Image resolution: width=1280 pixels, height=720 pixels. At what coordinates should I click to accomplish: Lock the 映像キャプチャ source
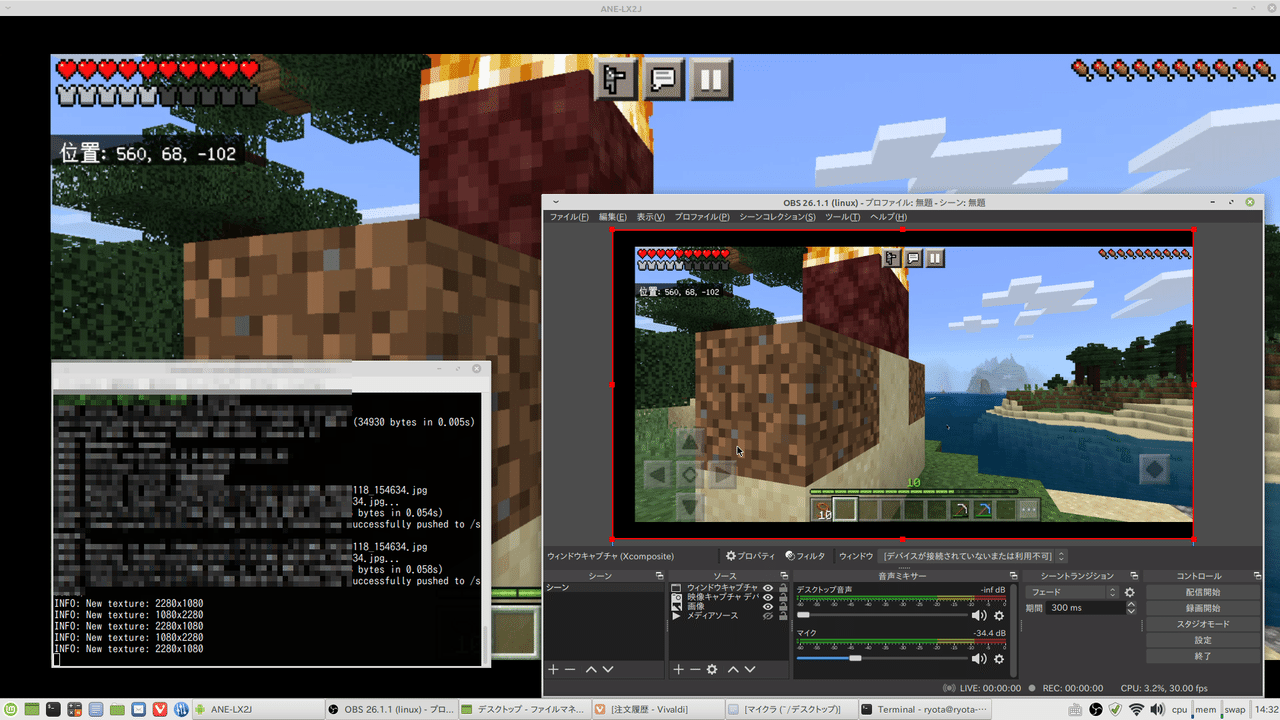(x=783, y=597)
